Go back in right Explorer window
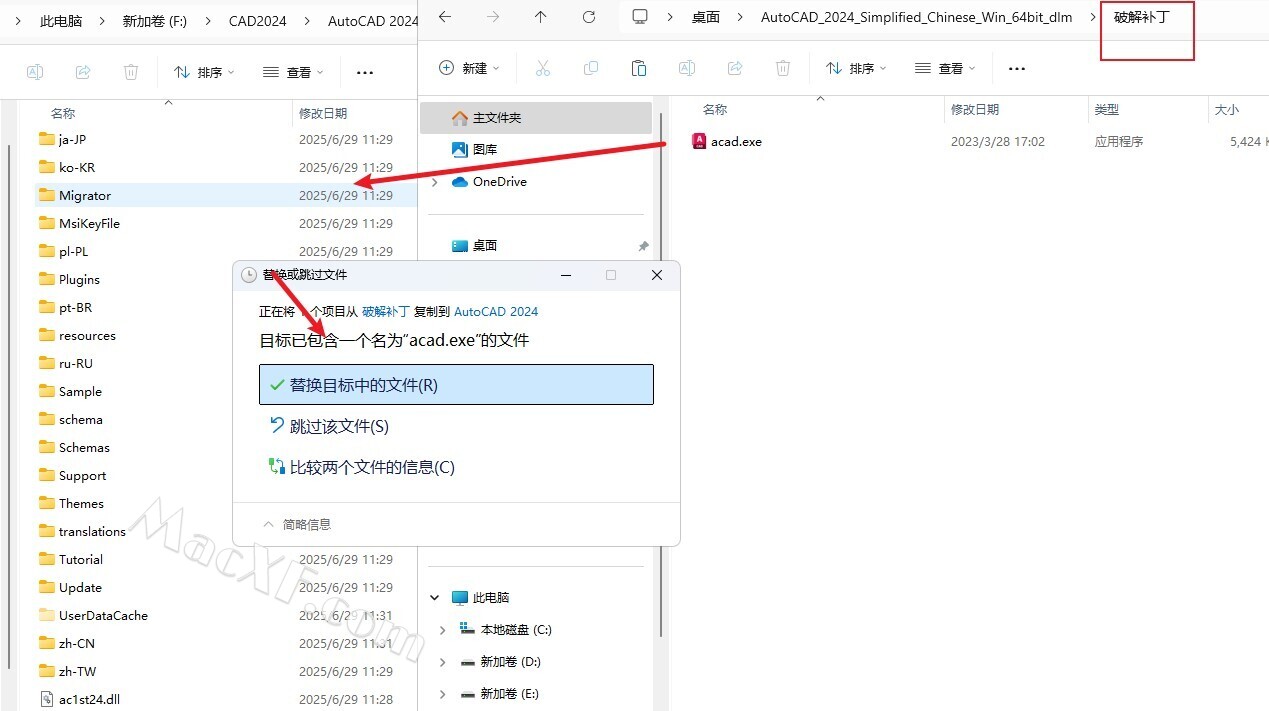The image size is (1269, 711). click(445, 17)
